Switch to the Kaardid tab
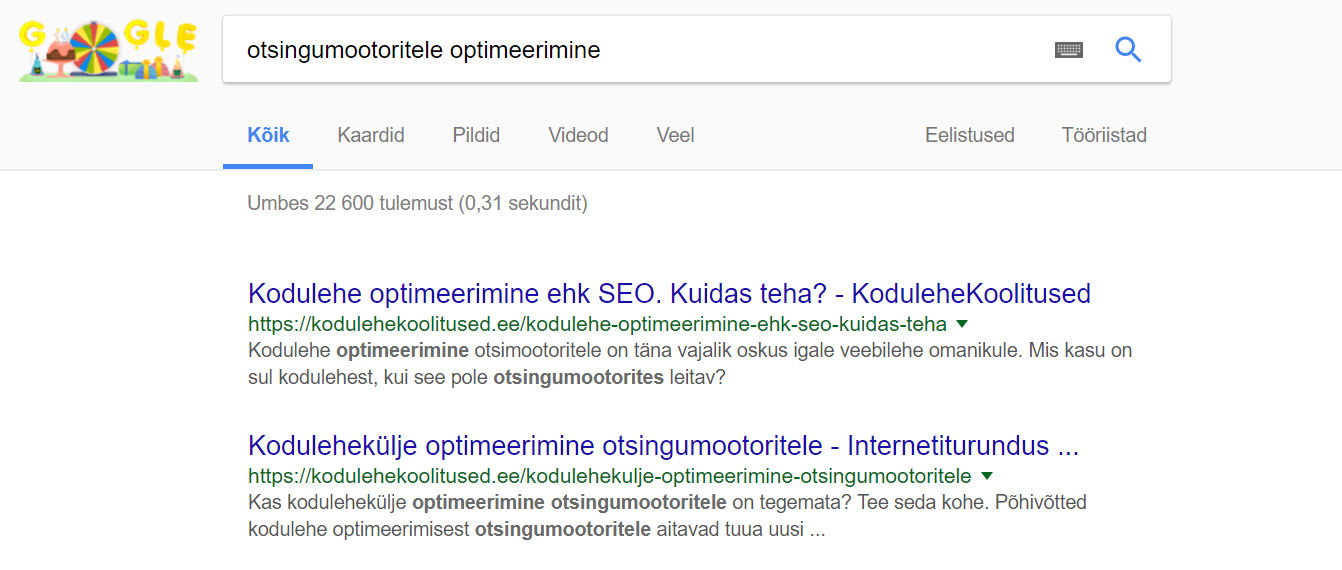 pos(371,135)
